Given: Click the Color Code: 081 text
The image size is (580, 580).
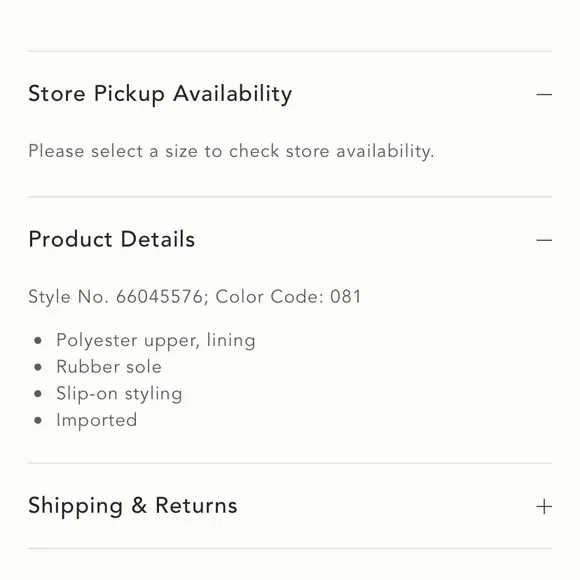Looking at the screenshot, I should pos(288,297).
